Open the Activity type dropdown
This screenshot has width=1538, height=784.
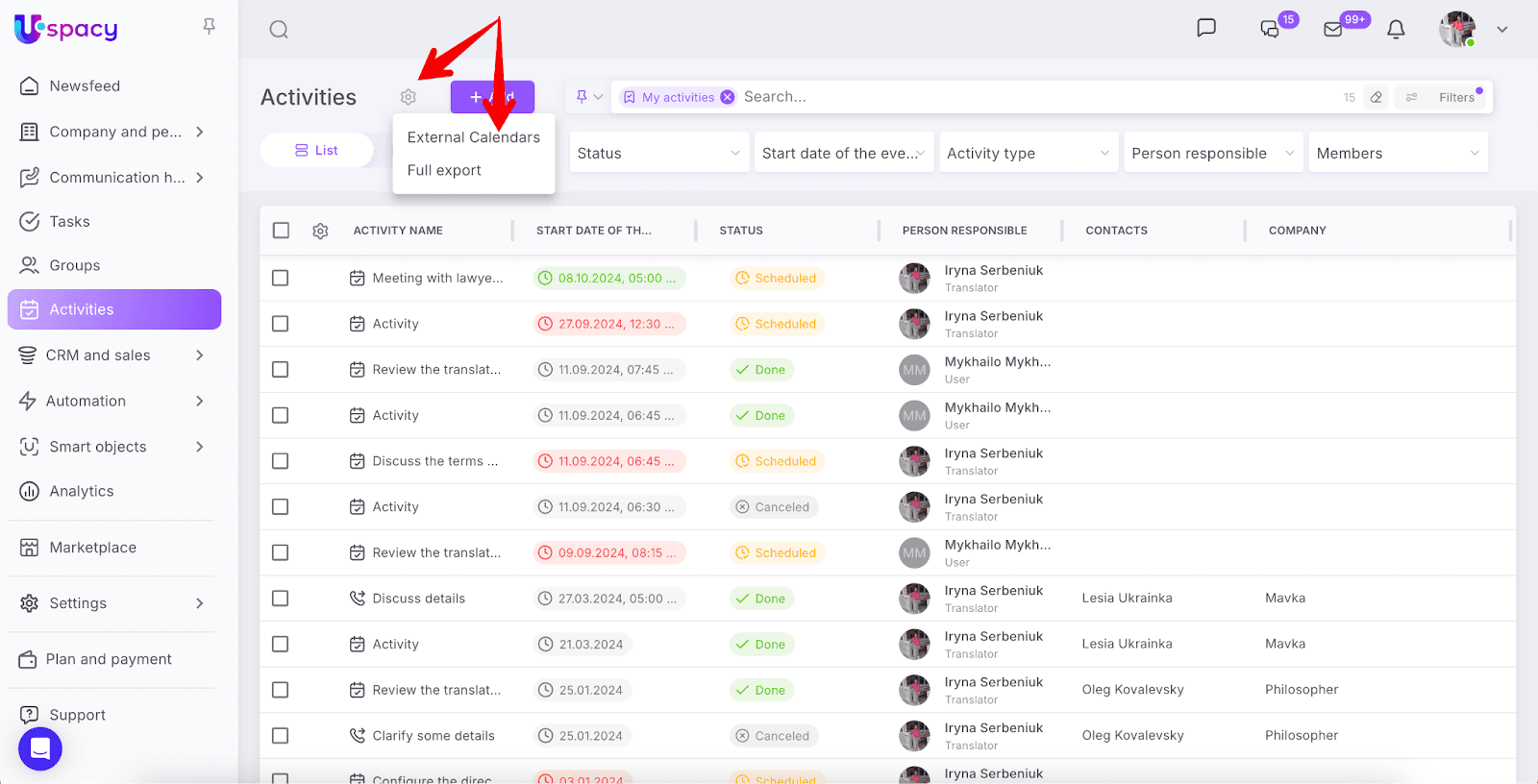pyautogui.click(x=1028, y=153)
